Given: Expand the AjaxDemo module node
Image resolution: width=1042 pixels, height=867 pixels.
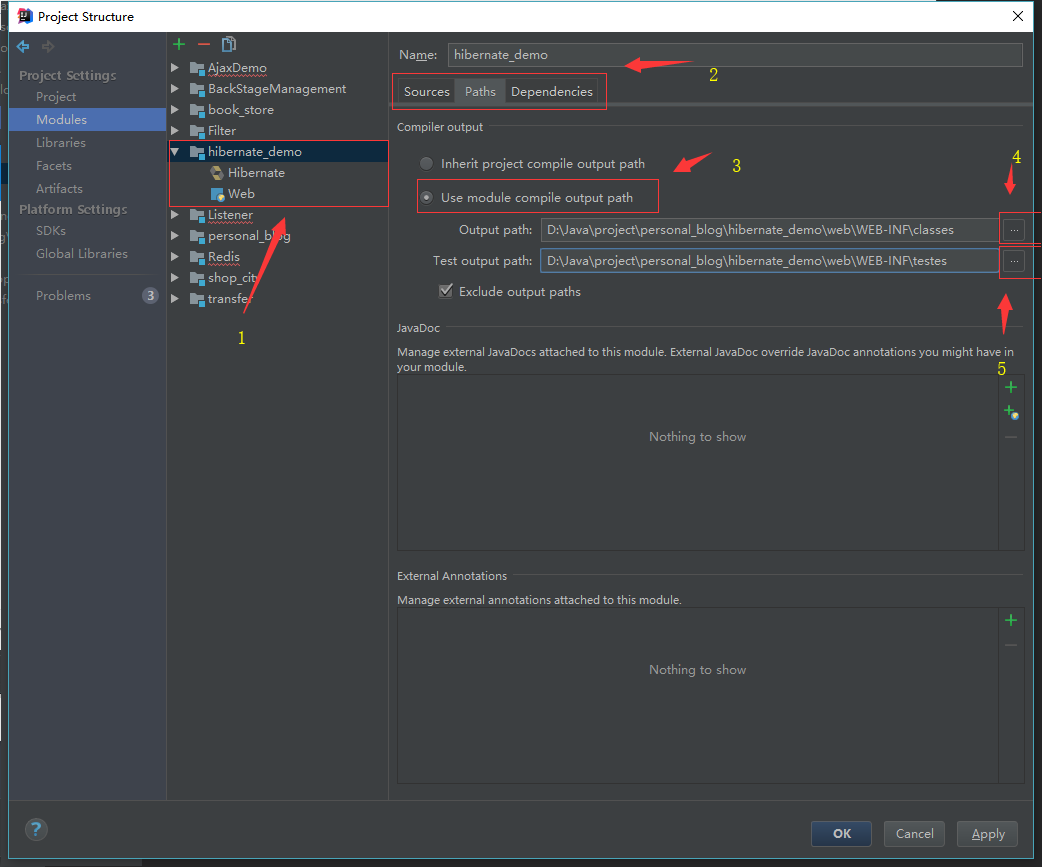Looking at the screenshot, I should pyautogui.click(x=175, y=68).
